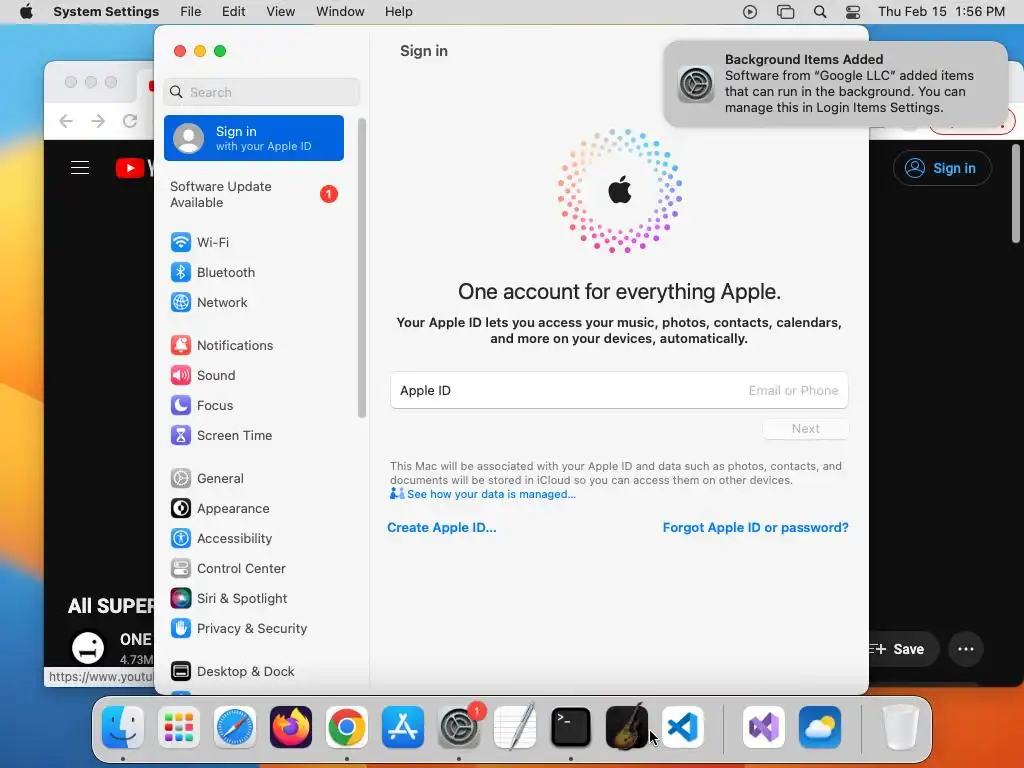Image resolution: width=1024 pixels, height=768 pixels.
Task: Open App Store from the Dock
Action: click(403, 727)
